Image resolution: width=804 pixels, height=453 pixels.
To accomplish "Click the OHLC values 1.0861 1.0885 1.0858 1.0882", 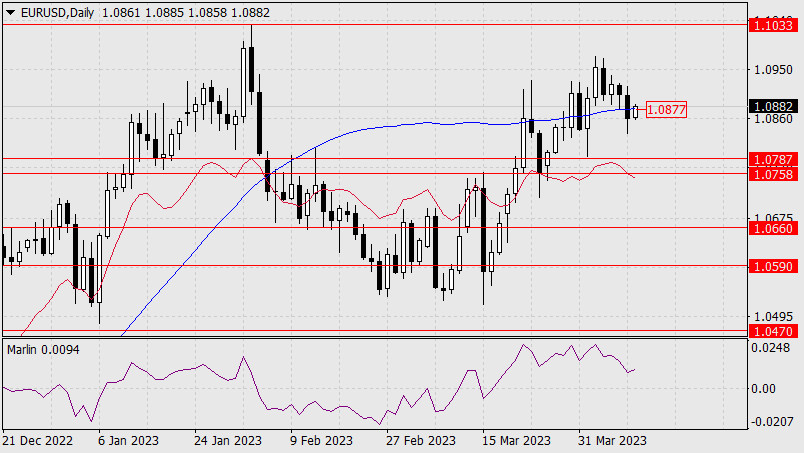I will [x=186, y=13].
